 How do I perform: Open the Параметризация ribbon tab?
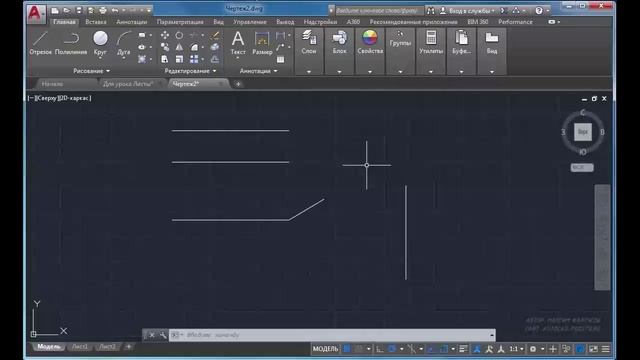coord(180,22)
